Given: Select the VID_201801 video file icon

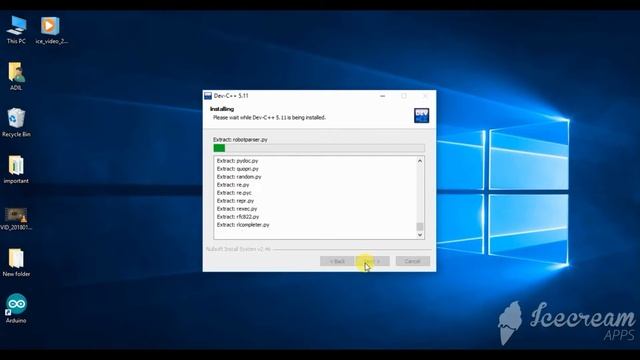Looking at the screenshot, I should [16, 218].
